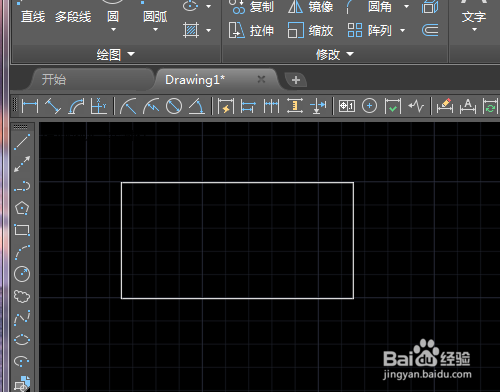This screenshot has height=392, width=500.
Task: Click the 圆角 fillet command
Action: coord(369,7)
